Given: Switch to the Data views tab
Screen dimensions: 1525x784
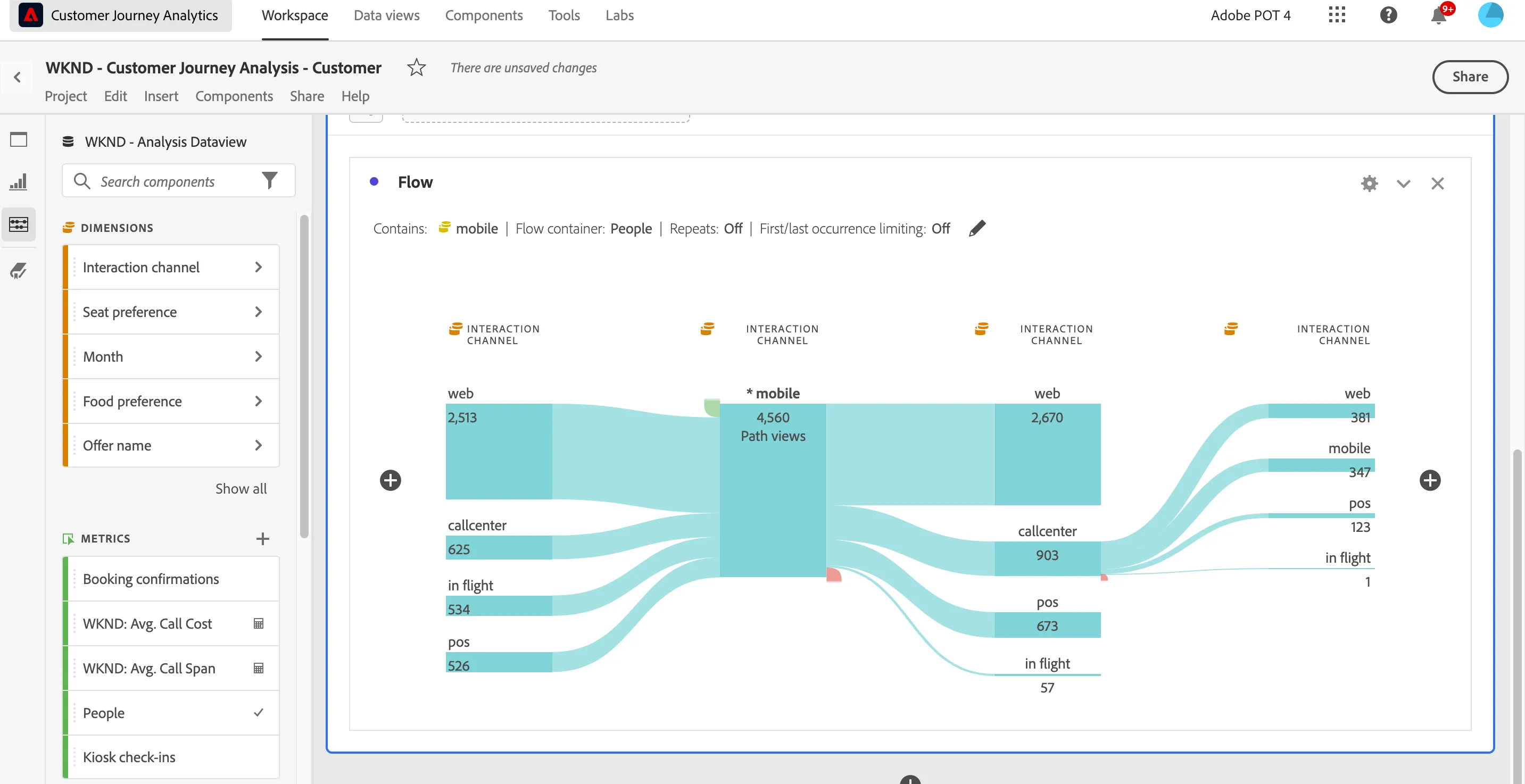Looking at the screenshot, I should [386, 15].
